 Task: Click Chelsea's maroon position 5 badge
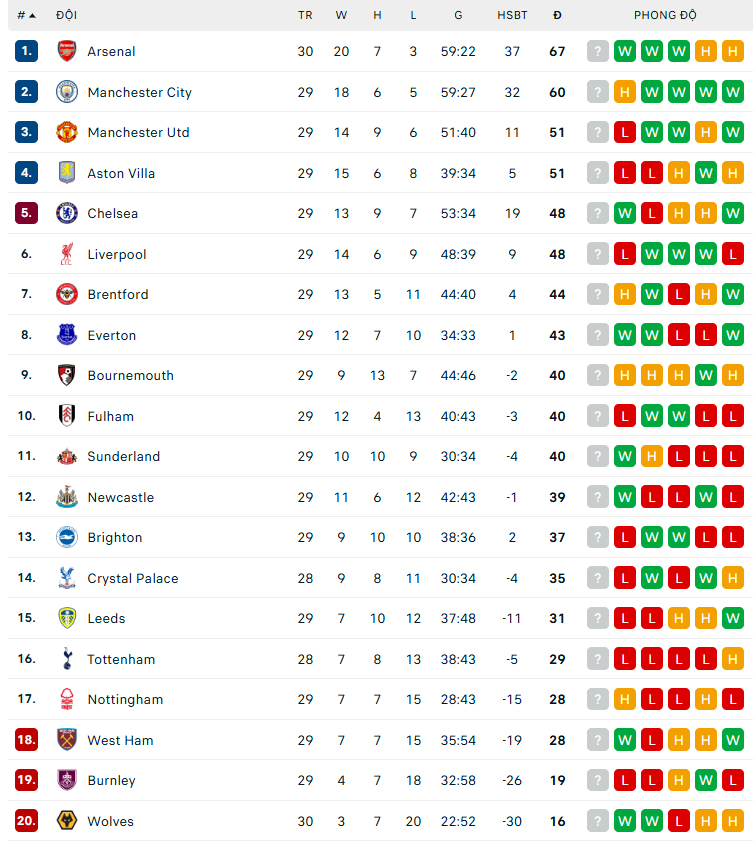[x=26, y=213]
